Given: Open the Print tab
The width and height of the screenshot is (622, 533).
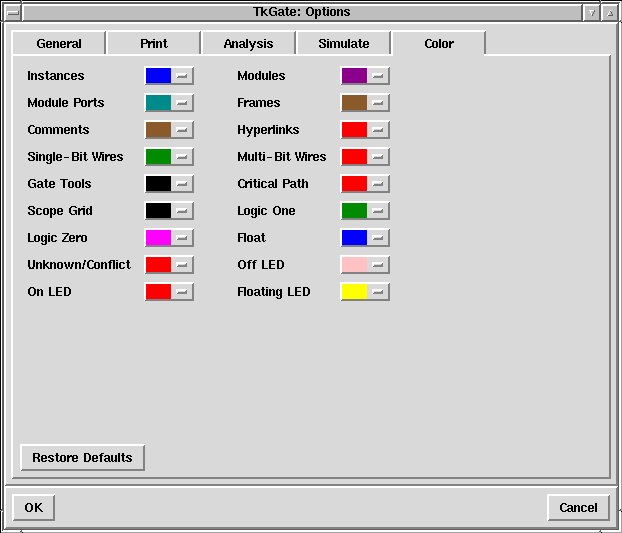Looking at the screenshot, I should point(154,43).
